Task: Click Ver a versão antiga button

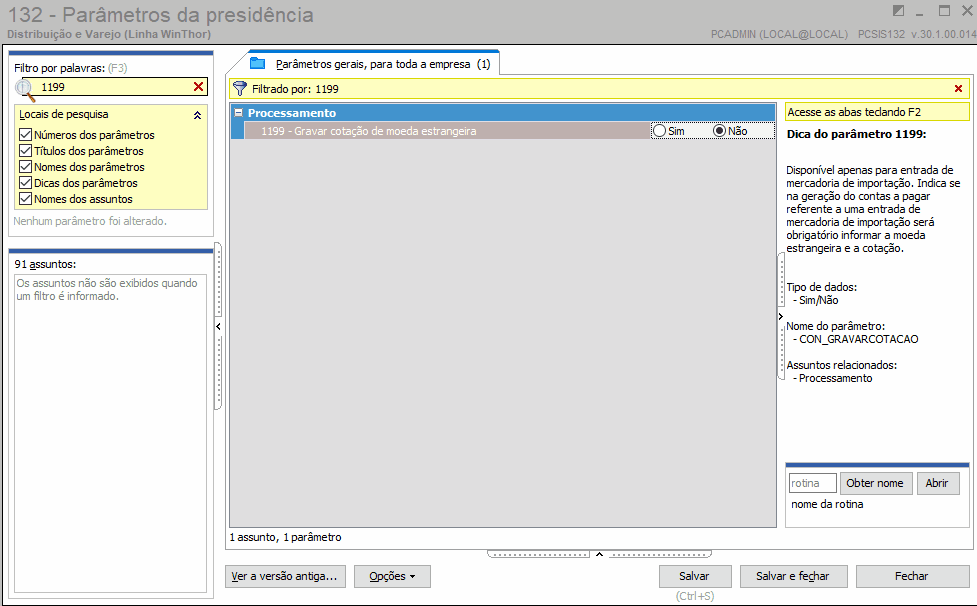Action: coord(285,576)
